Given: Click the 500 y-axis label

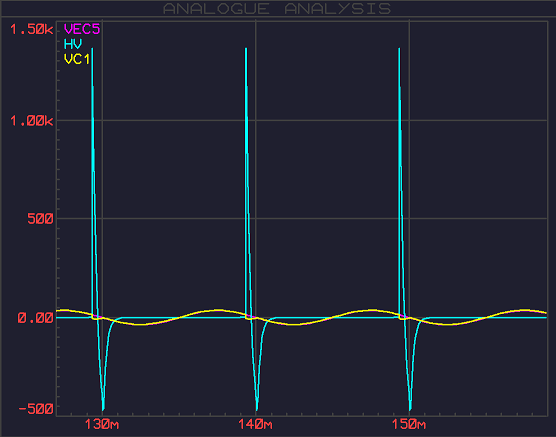Looking at the screenshot, I should point(40,219).
